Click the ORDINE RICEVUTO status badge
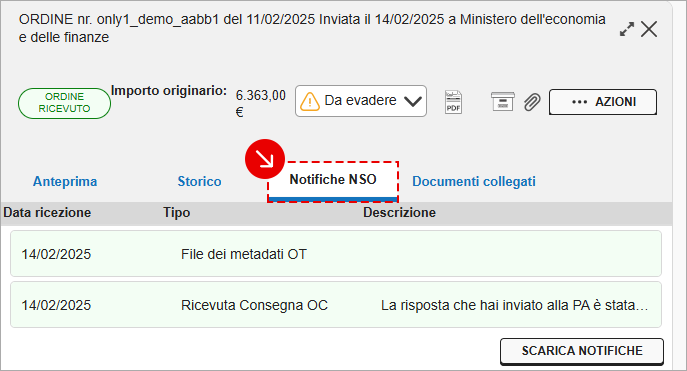 [x=64, y=103]
